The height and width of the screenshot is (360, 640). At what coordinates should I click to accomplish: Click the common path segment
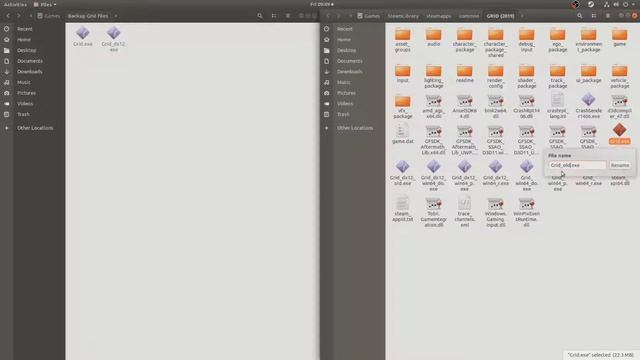coord(469,16)
